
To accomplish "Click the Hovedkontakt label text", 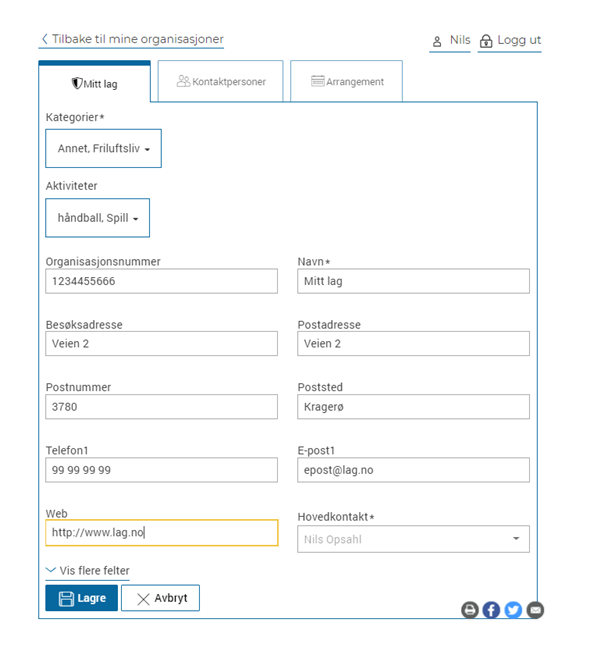I will pyautogui.click(x=335, y=517).
